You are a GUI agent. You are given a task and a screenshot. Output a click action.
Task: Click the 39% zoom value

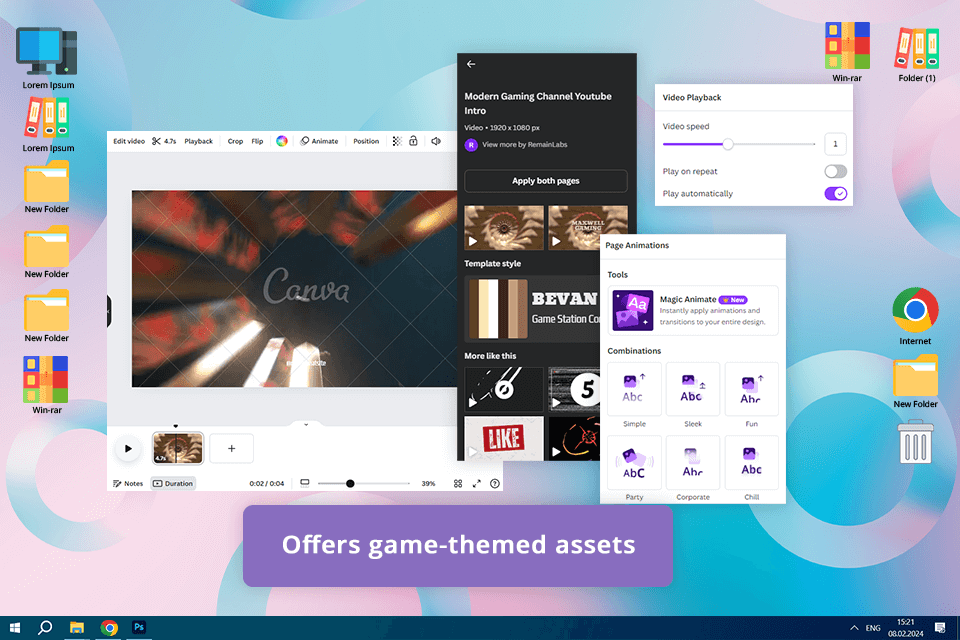pos(428,483)
